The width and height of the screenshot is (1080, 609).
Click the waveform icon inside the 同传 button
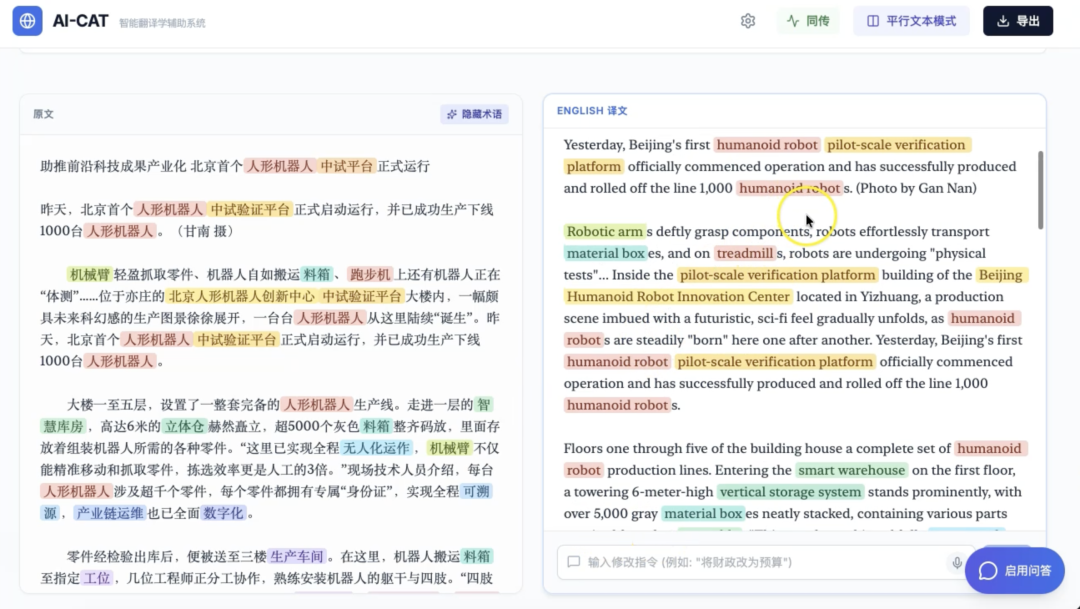coord(793,20)
